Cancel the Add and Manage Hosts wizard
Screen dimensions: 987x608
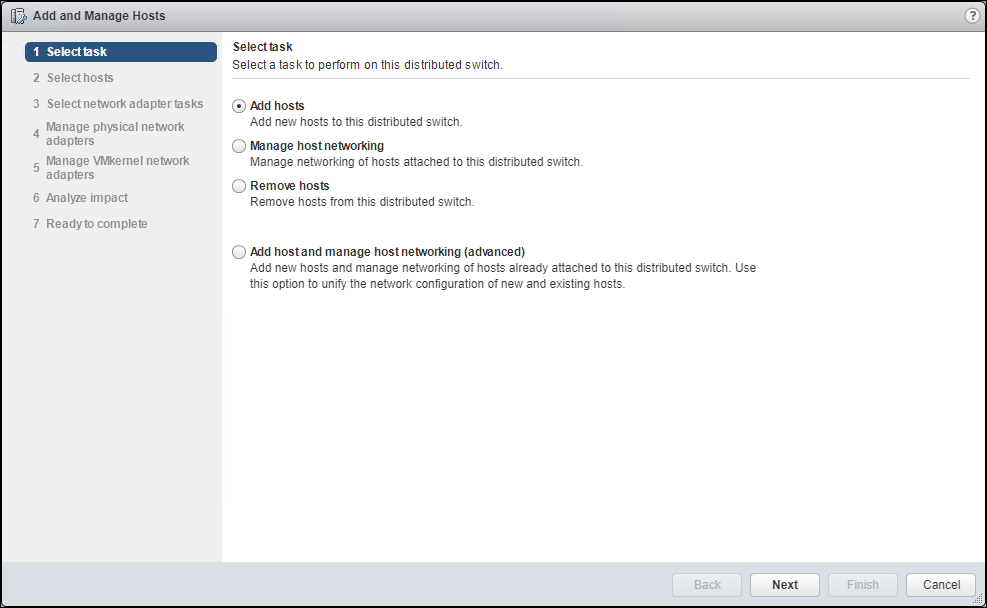[x=940, y=584]
